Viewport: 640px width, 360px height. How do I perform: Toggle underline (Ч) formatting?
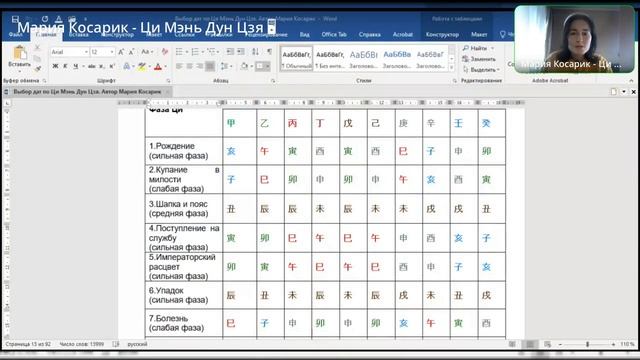[76, 66]
